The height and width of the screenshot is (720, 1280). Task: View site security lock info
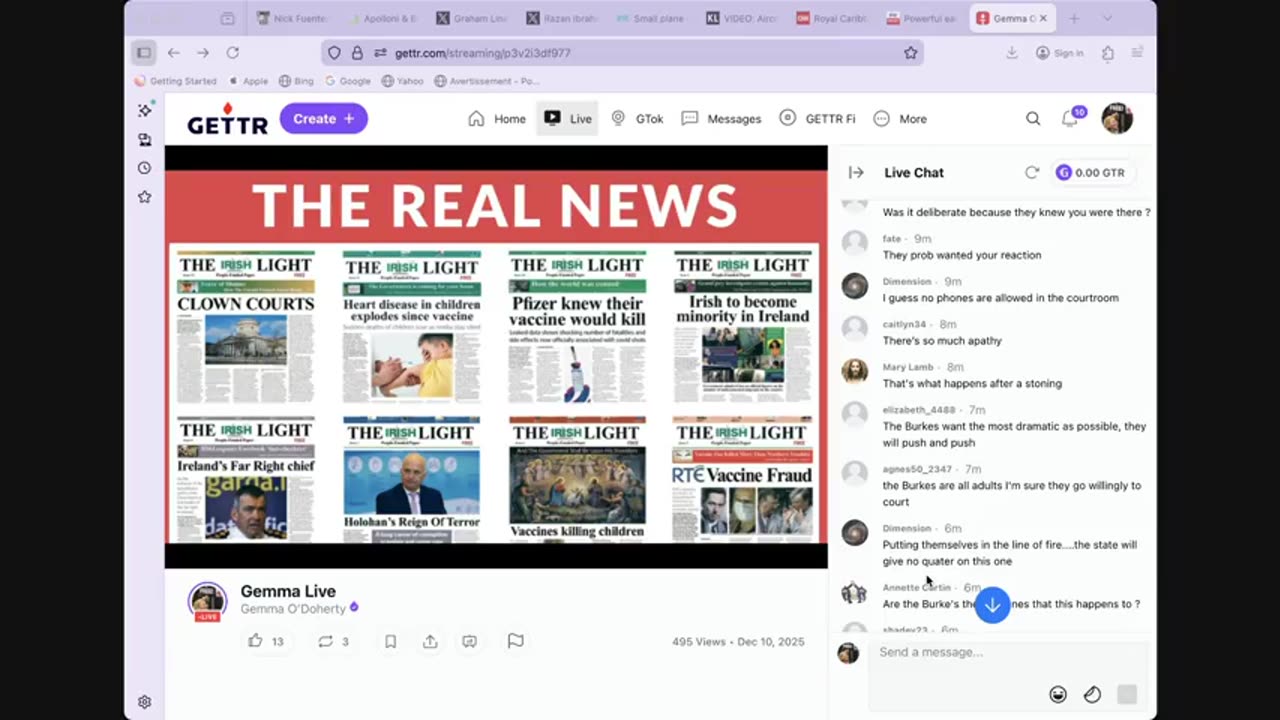tap(357, 53)
